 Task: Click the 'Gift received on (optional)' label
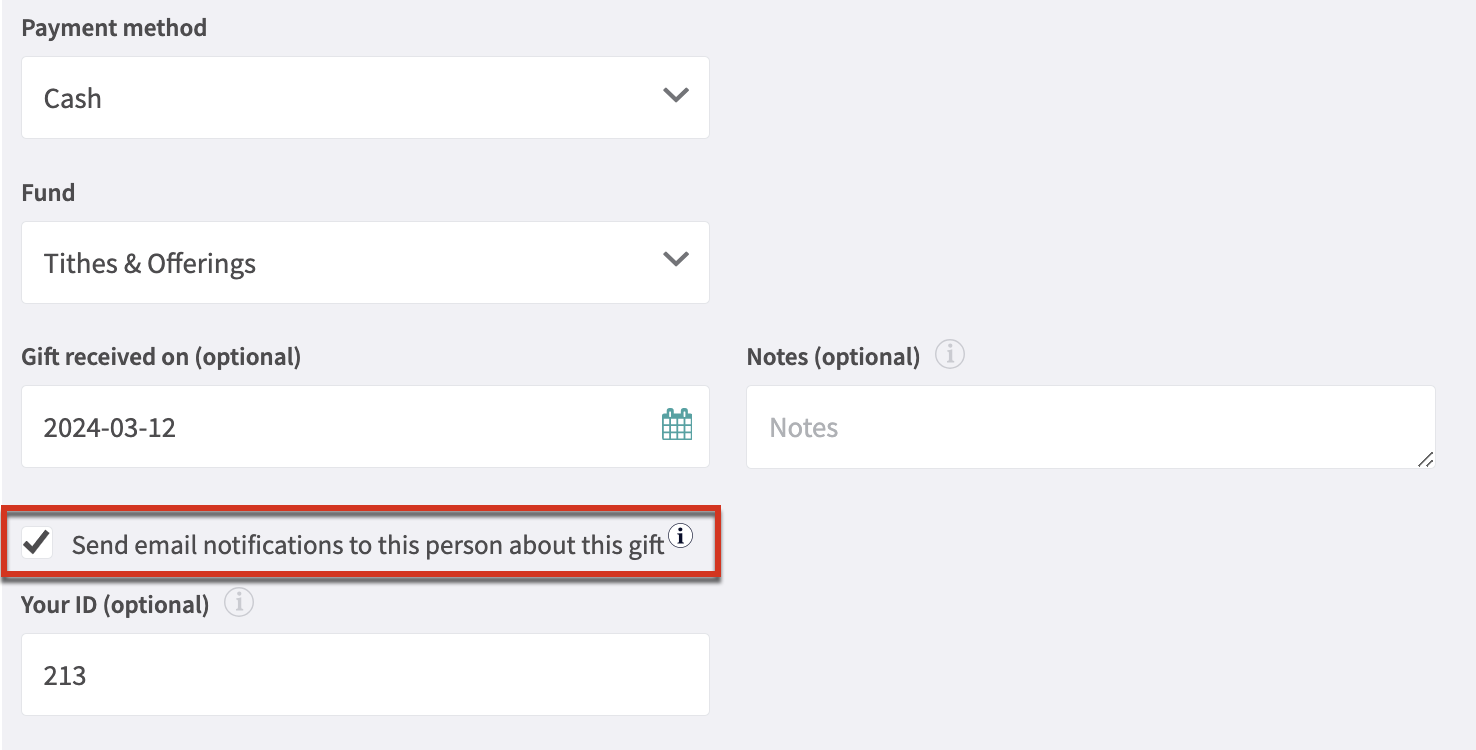click(x=161, y=356)
